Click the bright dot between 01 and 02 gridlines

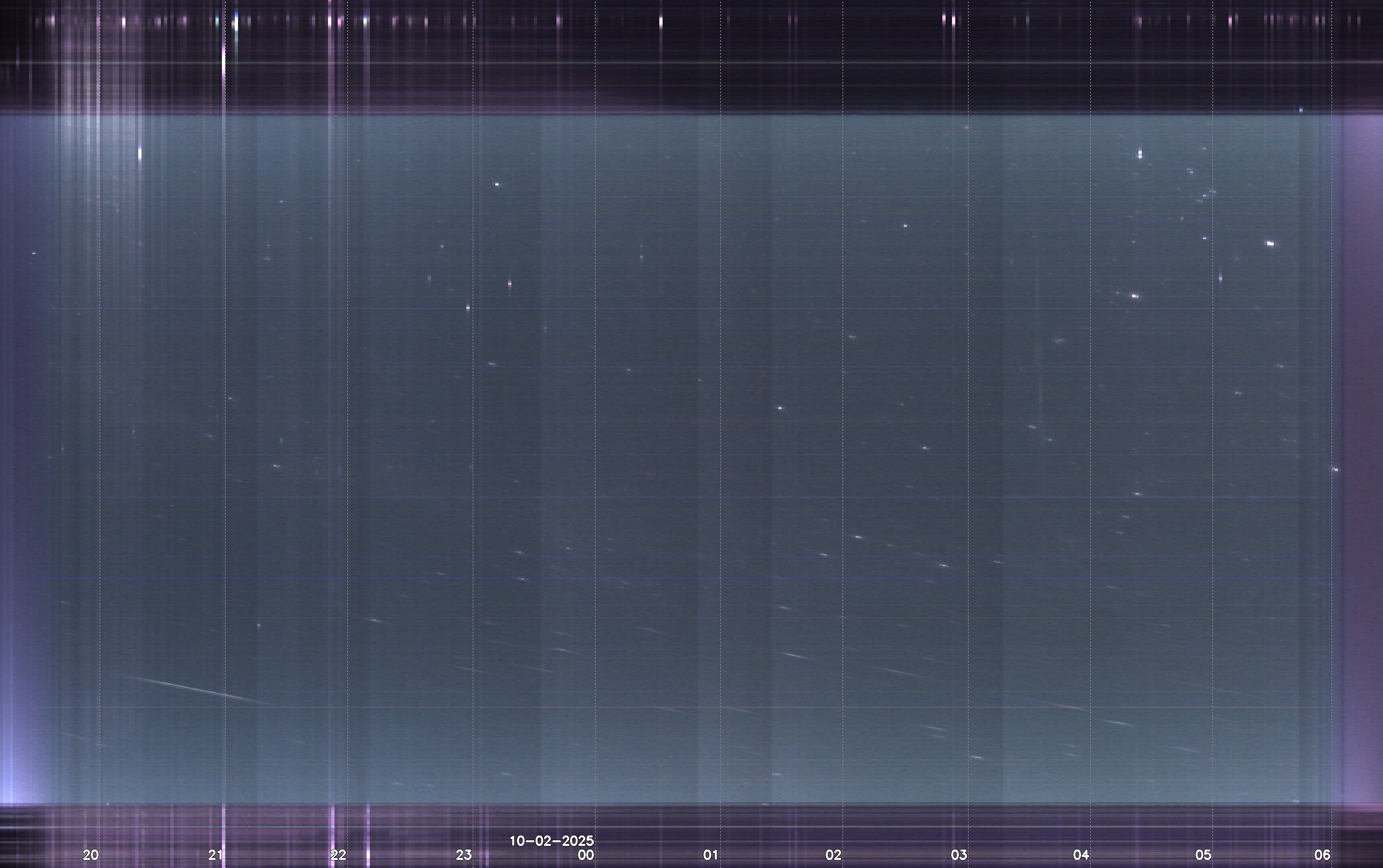pos(780,408)
